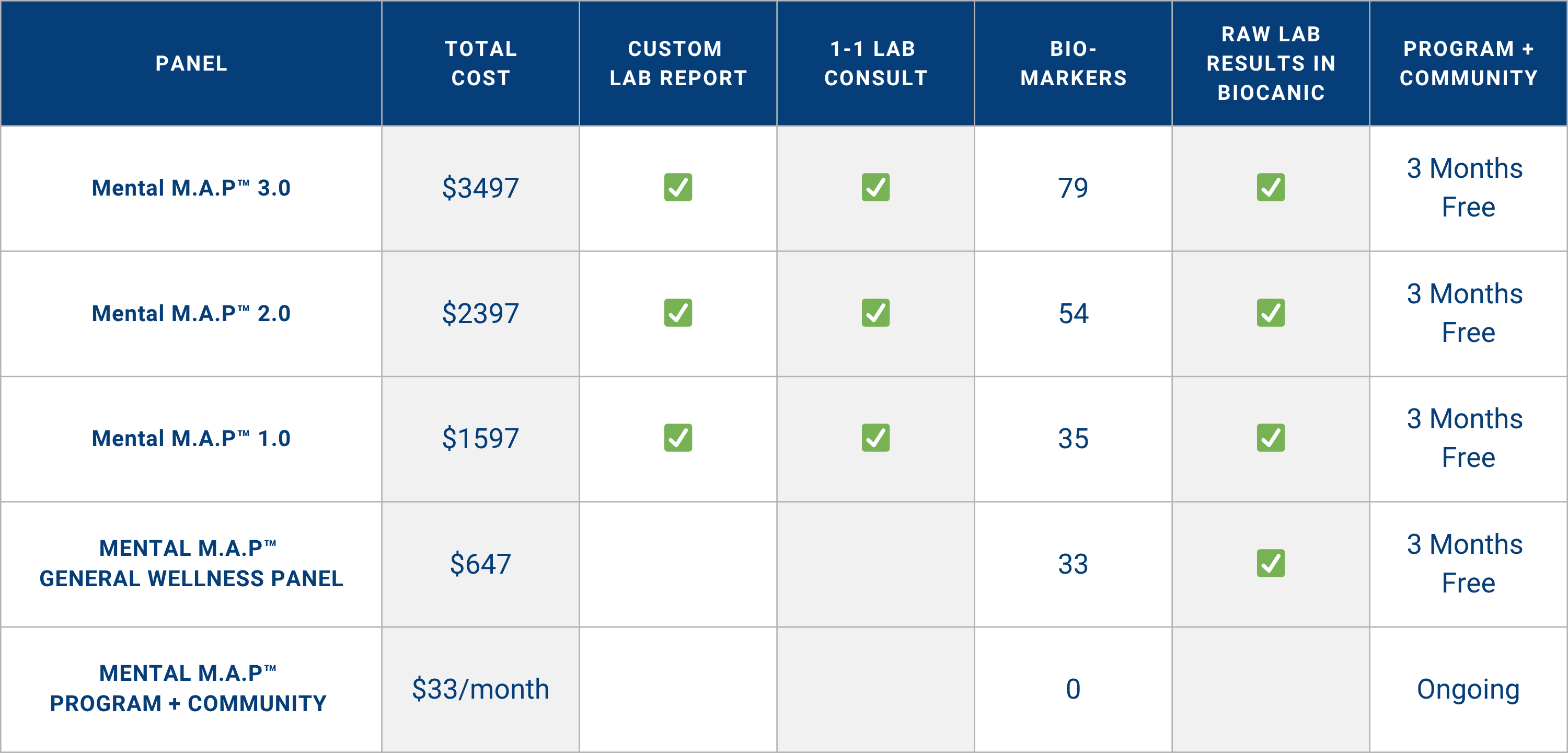This screenshot has height=753, width=1568.
Task: Click Raw Lab Results checkmark for M.A.P 3.0
Action: coord(1271,188)
